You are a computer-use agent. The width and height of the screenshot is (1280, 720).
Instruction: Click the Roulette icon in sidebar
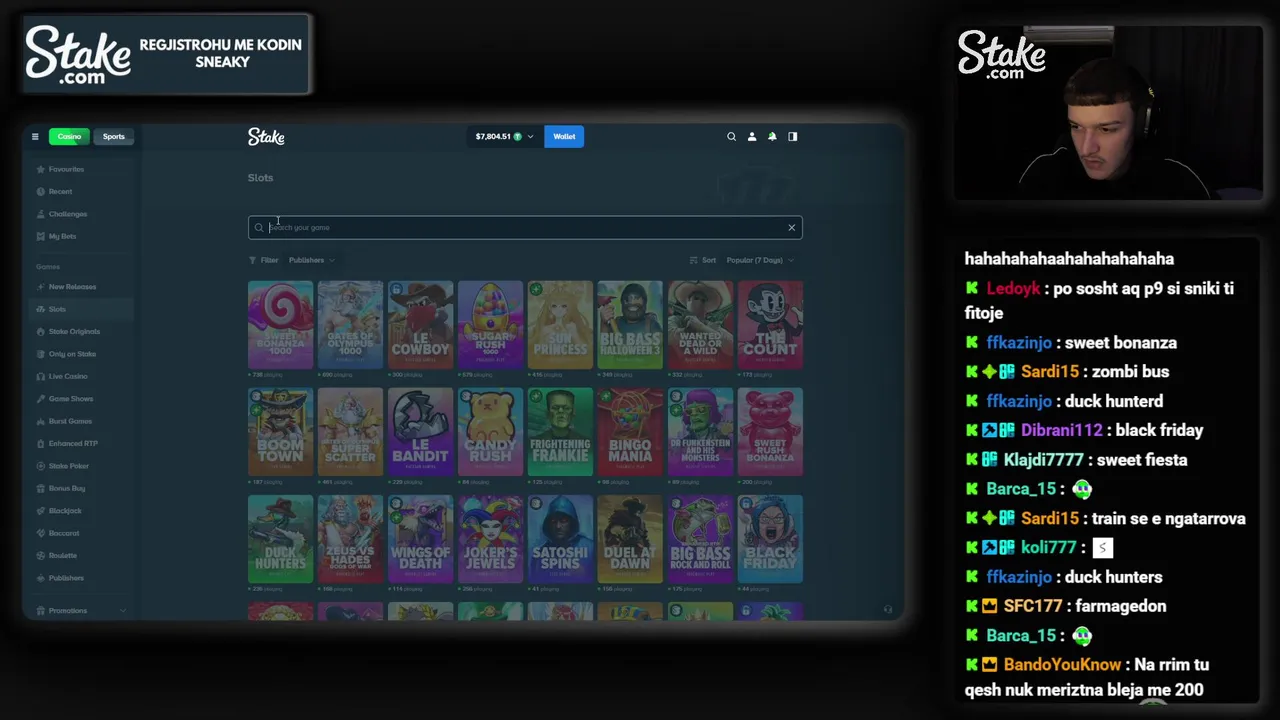(40, 555)
